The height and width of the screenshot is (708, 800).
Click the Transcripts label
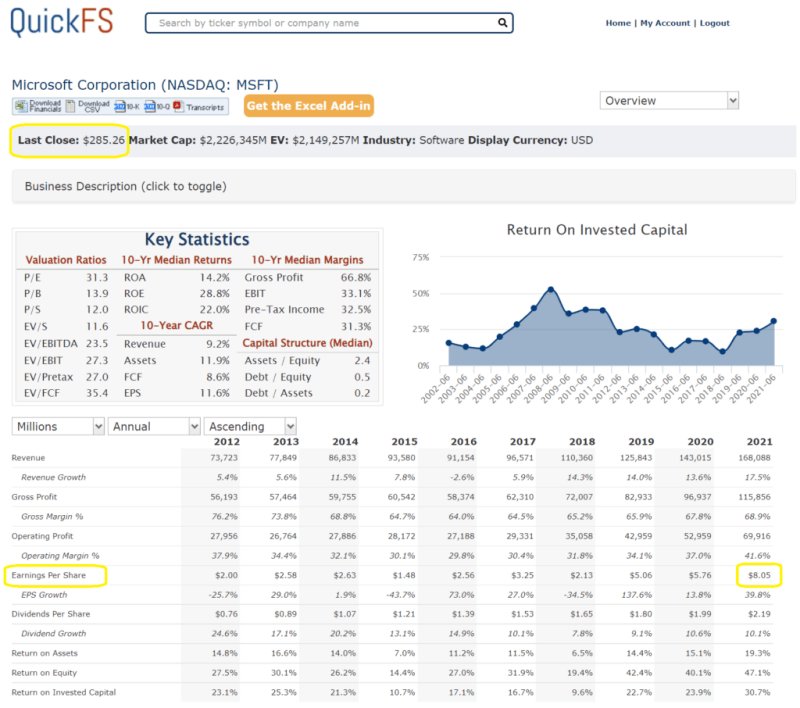(205, 107)
